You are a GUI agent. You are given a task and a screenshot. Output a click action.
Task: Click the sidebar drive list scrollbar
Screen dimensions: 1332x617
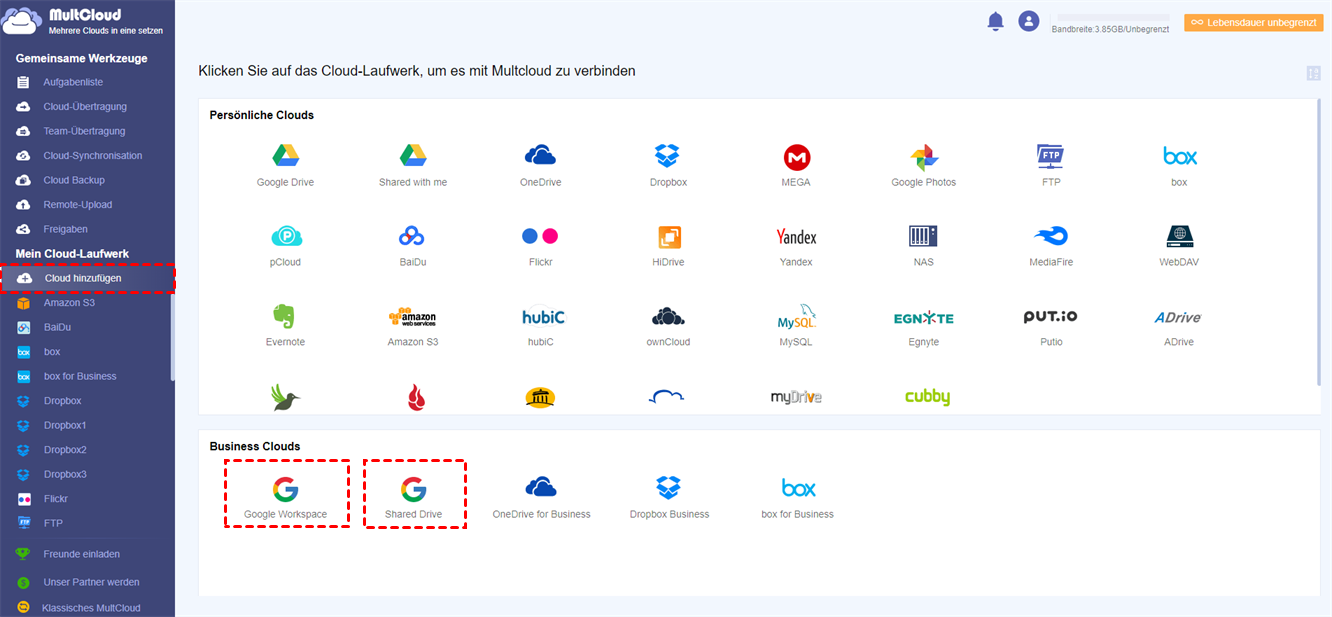(172, 337)
